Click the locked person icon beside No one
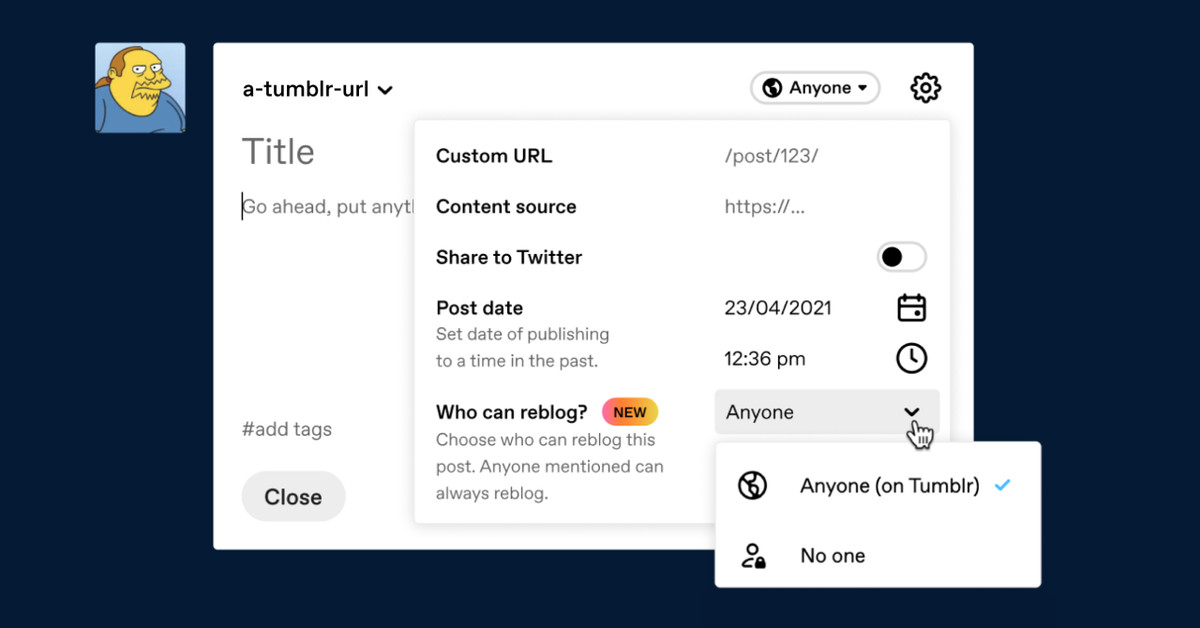1200x628 pixels. [753, 556]
